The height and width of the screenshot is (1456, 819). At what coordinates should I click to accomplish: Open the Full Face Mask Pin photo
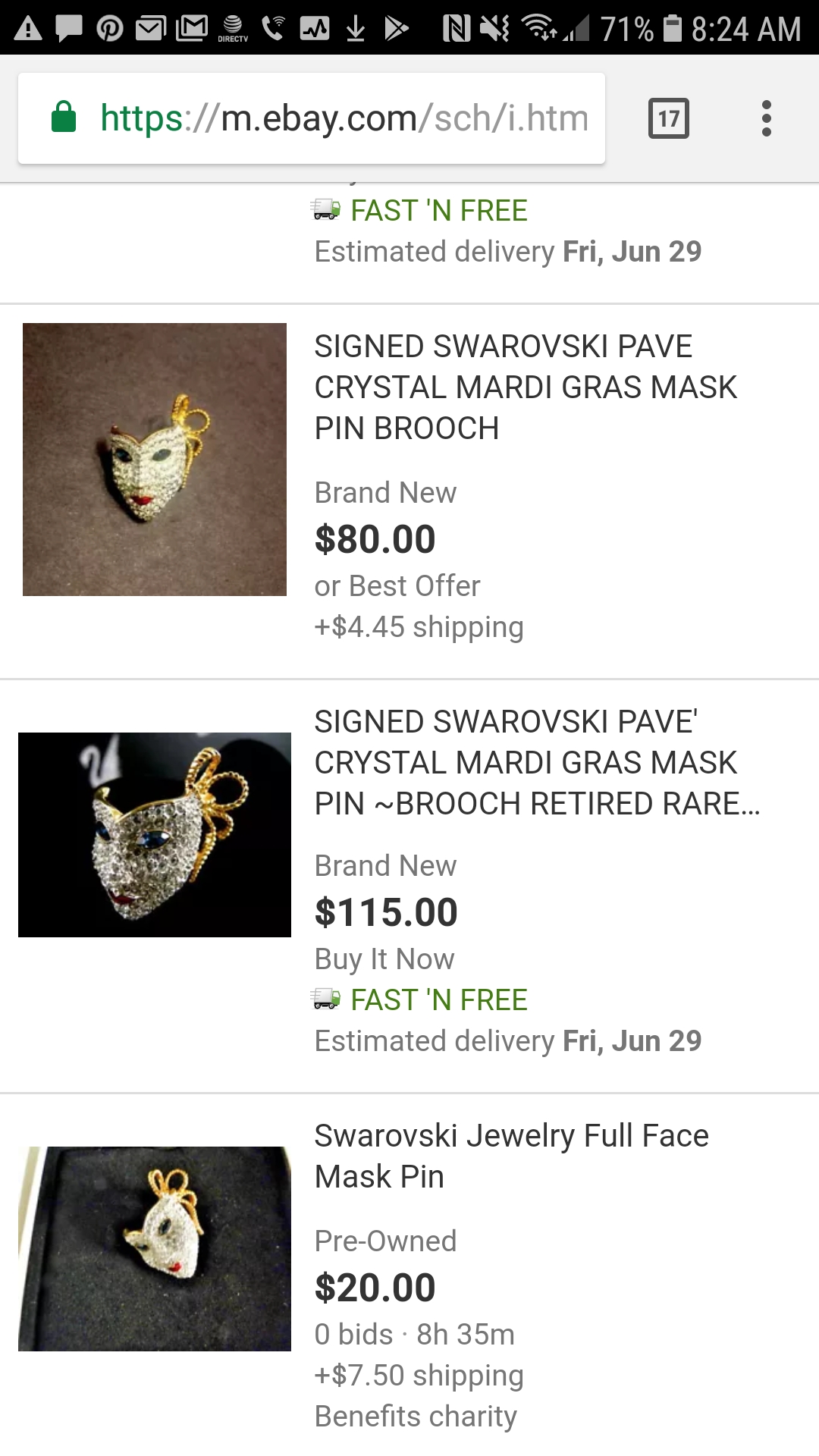[x=155, y=1248]
